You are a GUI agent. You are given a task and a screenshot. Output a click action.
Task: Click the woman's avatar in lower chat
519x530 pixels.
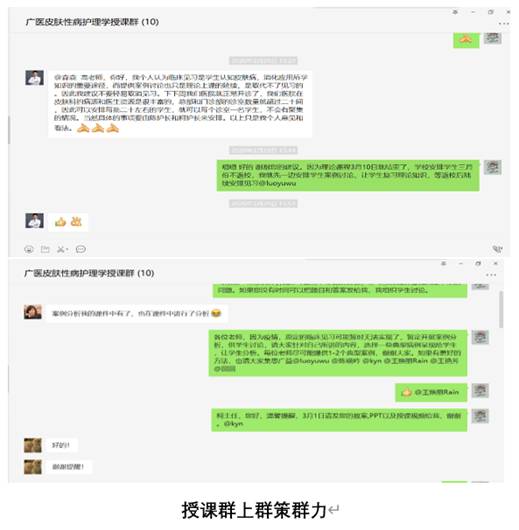(x=33, y=312)
